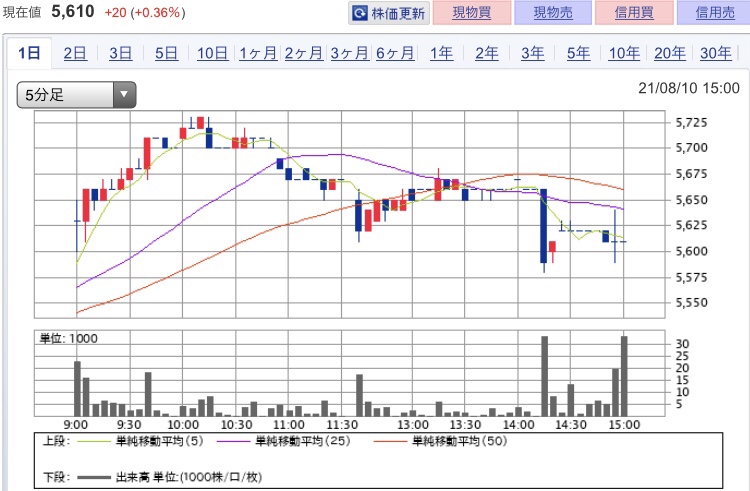Image resolution: width=750 pixels, height=491 pixels.
Task: Open the 5分足 interval dropdown
Action: (77, 95)
